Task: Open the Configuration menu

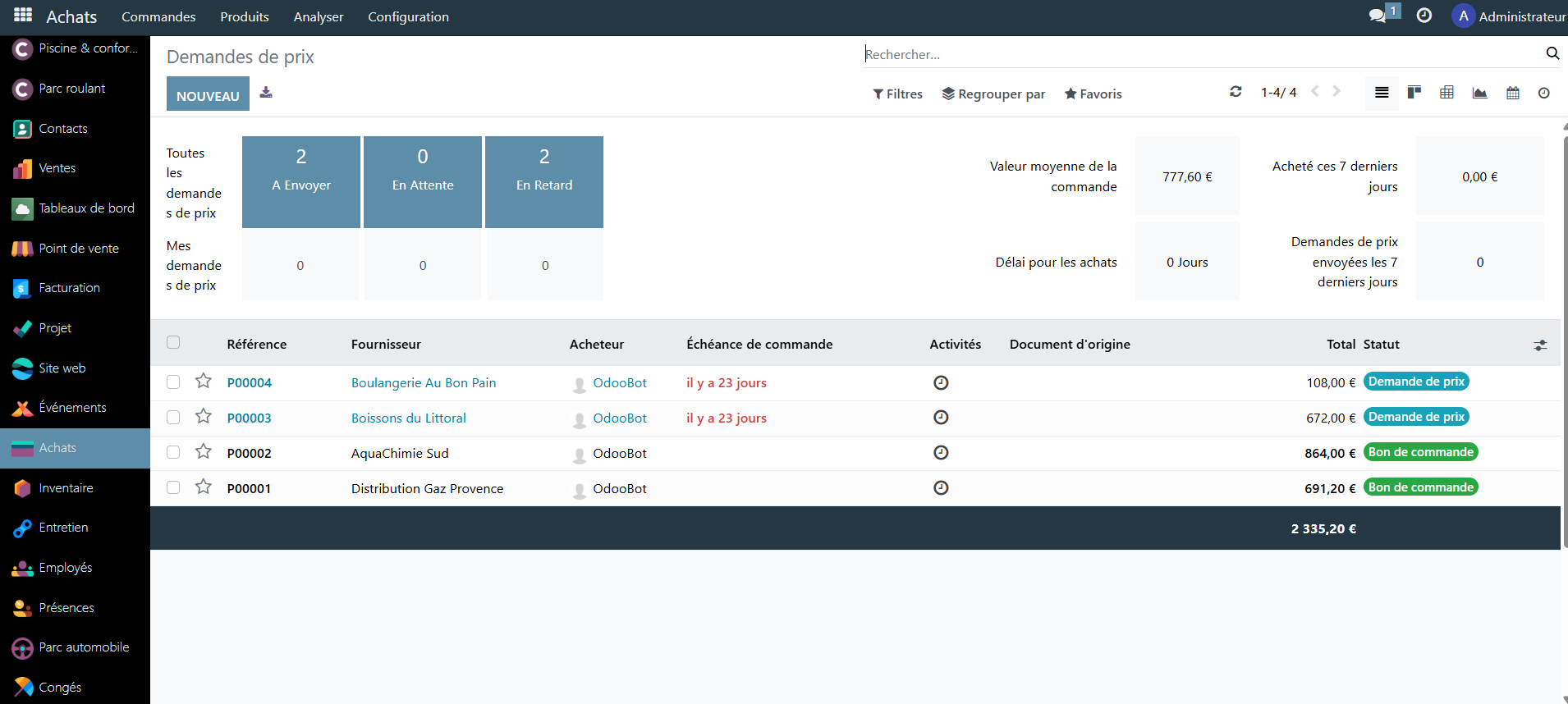Action: pyautogui.click(x=408, y=16)
